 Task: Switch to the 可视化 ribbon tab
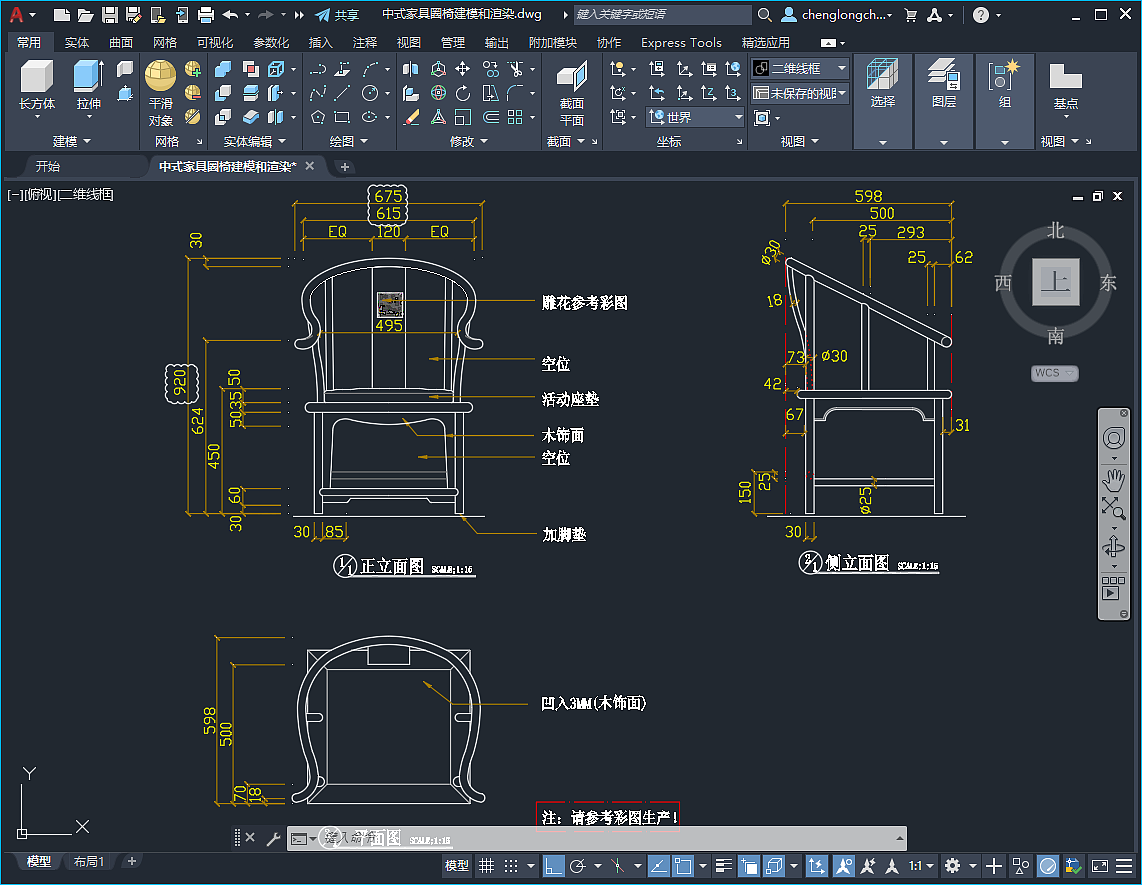click(x=215, y=42)
